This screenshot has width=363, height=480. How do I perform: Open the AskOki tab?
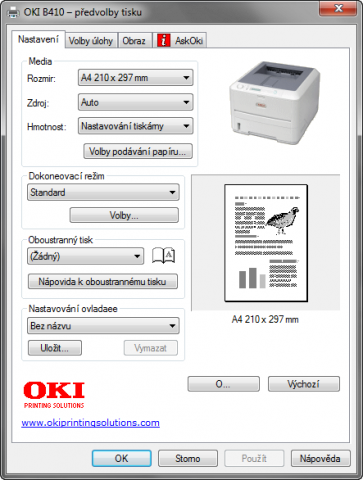tap(180, 41)
